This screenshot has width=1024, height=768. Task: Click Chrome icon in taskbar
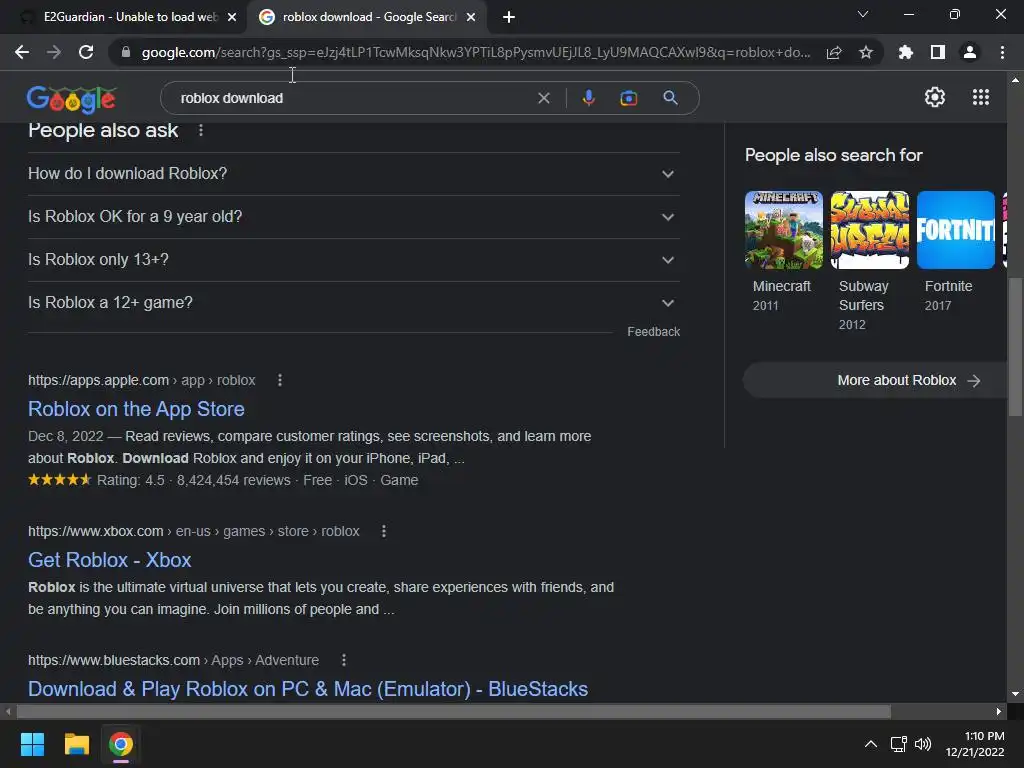click(121, 744)
